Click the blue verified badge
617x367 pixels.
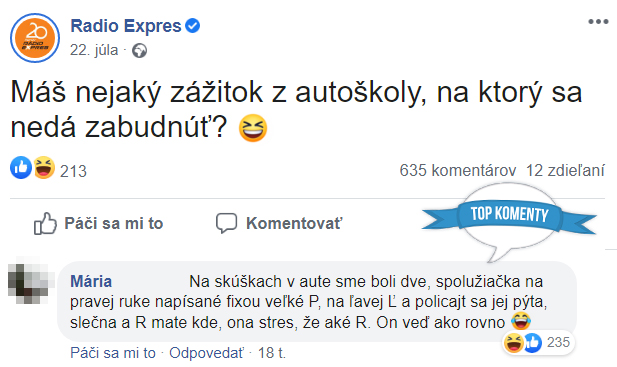point(192,26)
